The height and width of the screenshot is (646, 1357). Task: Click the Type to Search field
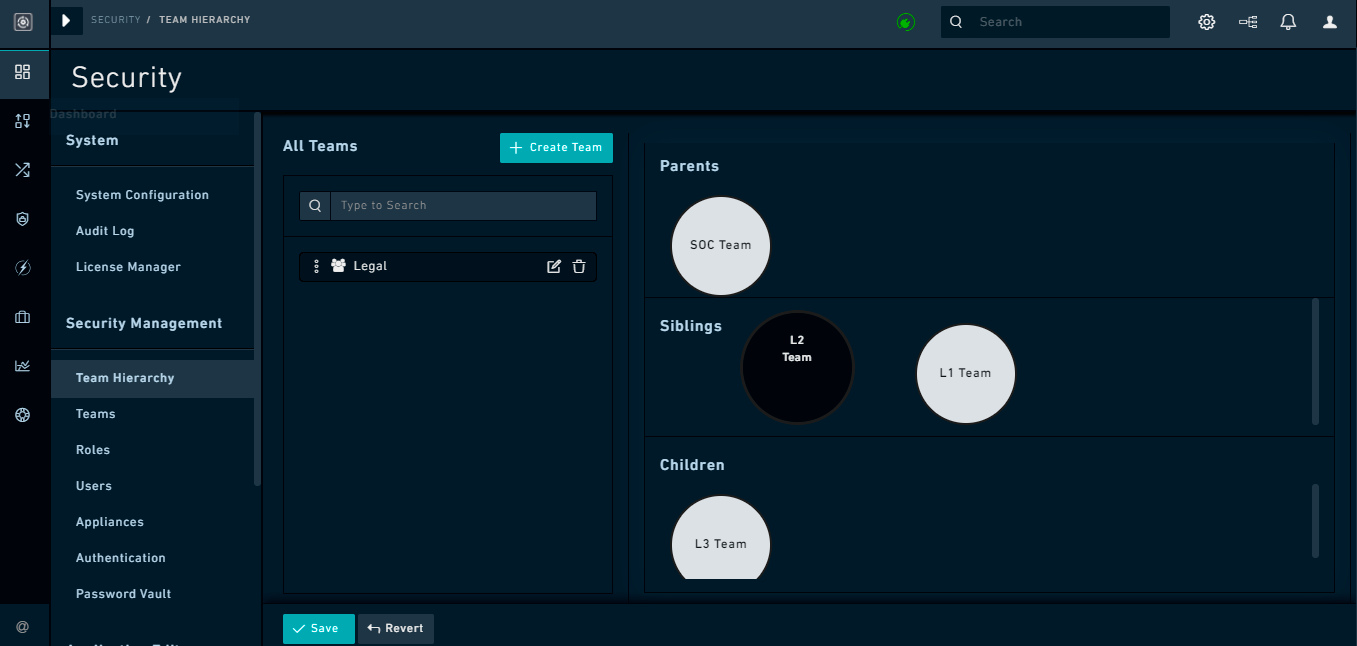point(462,205)
